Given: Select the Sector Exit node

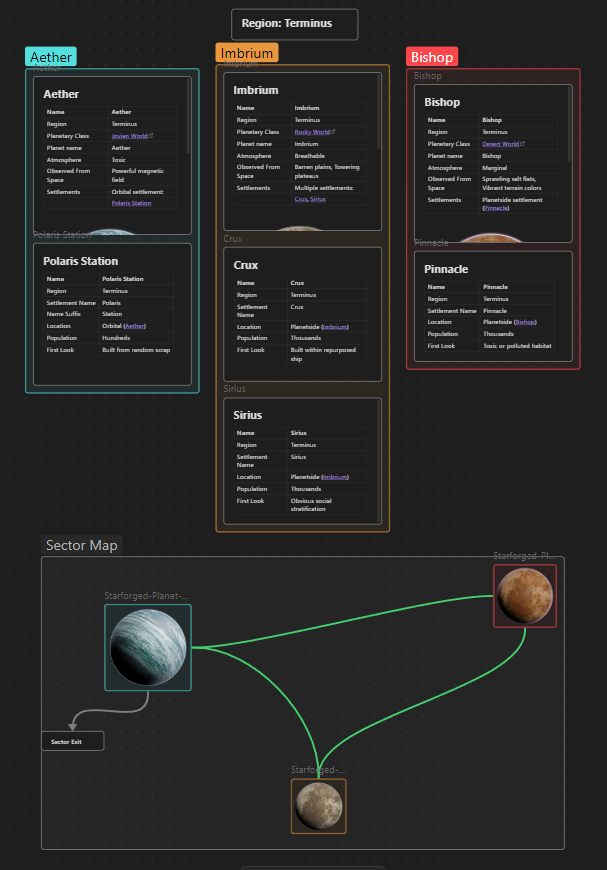Looking at the screenshot, I should tap(72, 742).
